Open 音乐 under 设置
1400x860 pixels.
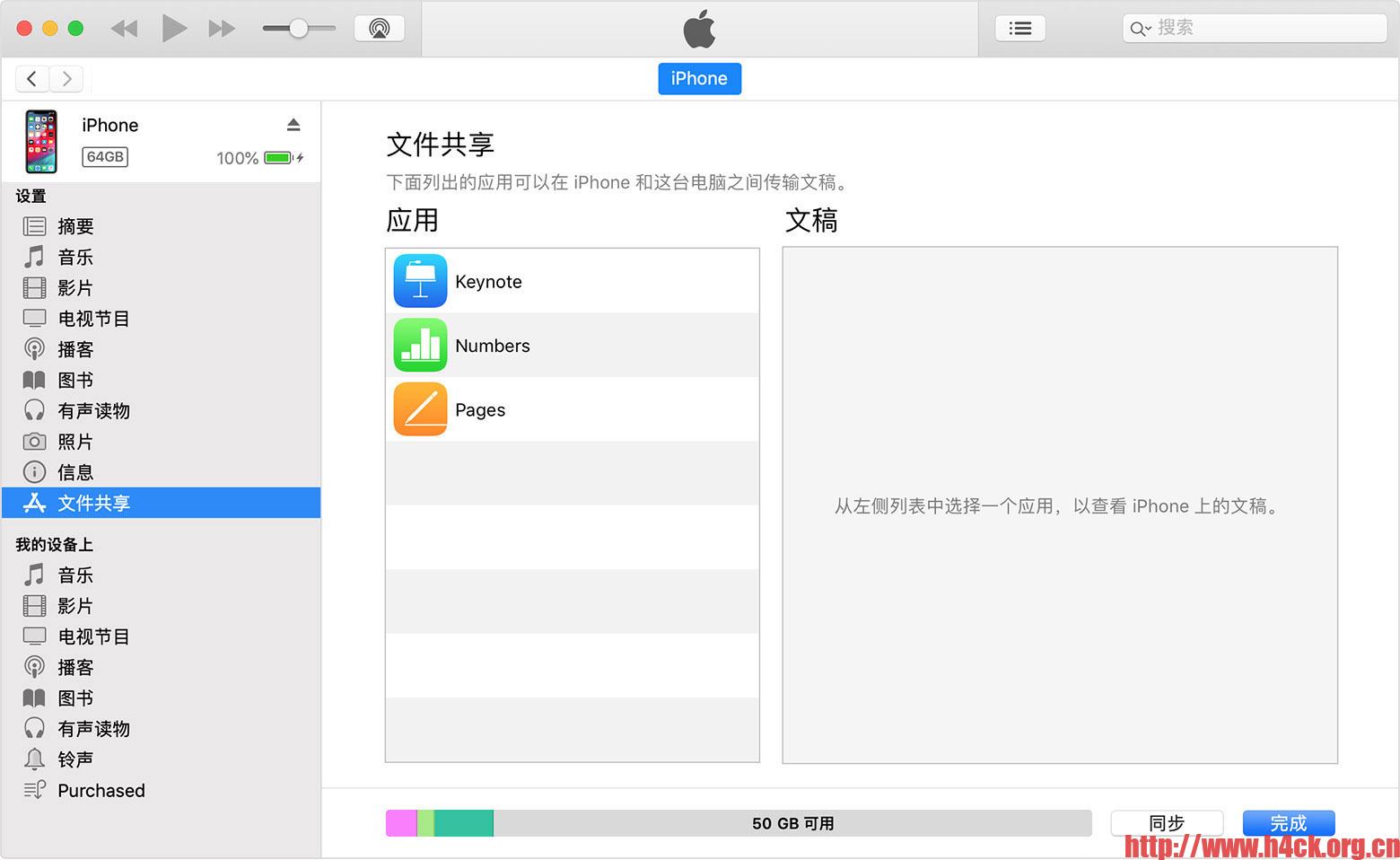pos(161,257)
